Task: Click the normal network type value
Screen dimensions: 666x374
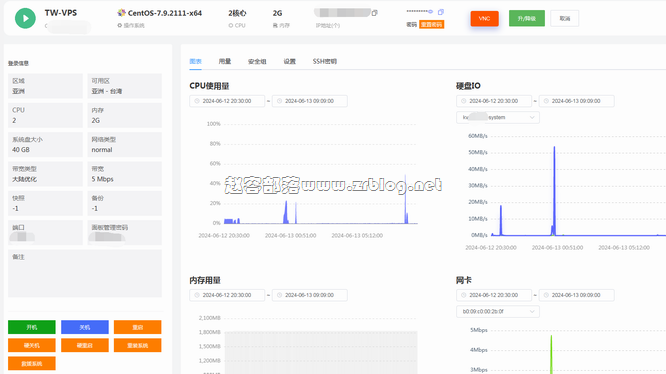Action: (x=102, y=150)
